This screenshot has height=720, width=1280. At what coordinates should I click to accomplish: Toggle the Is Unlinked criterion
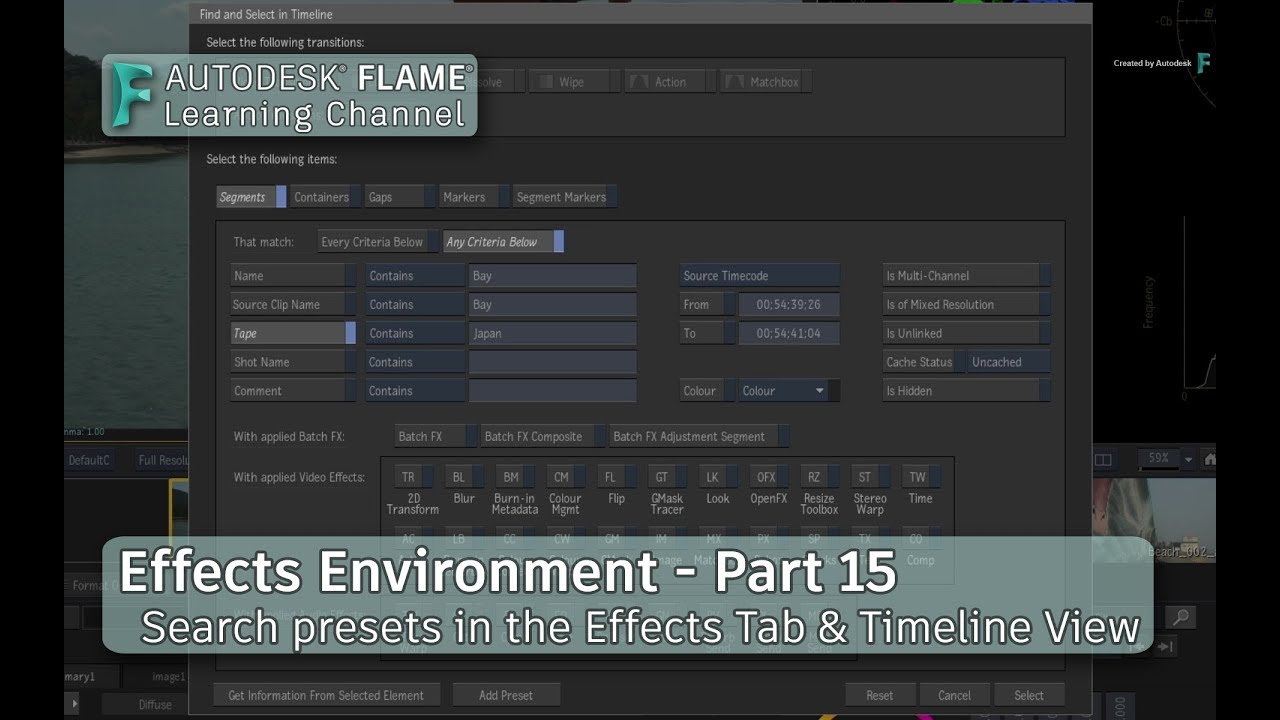(x=966, y=333)
